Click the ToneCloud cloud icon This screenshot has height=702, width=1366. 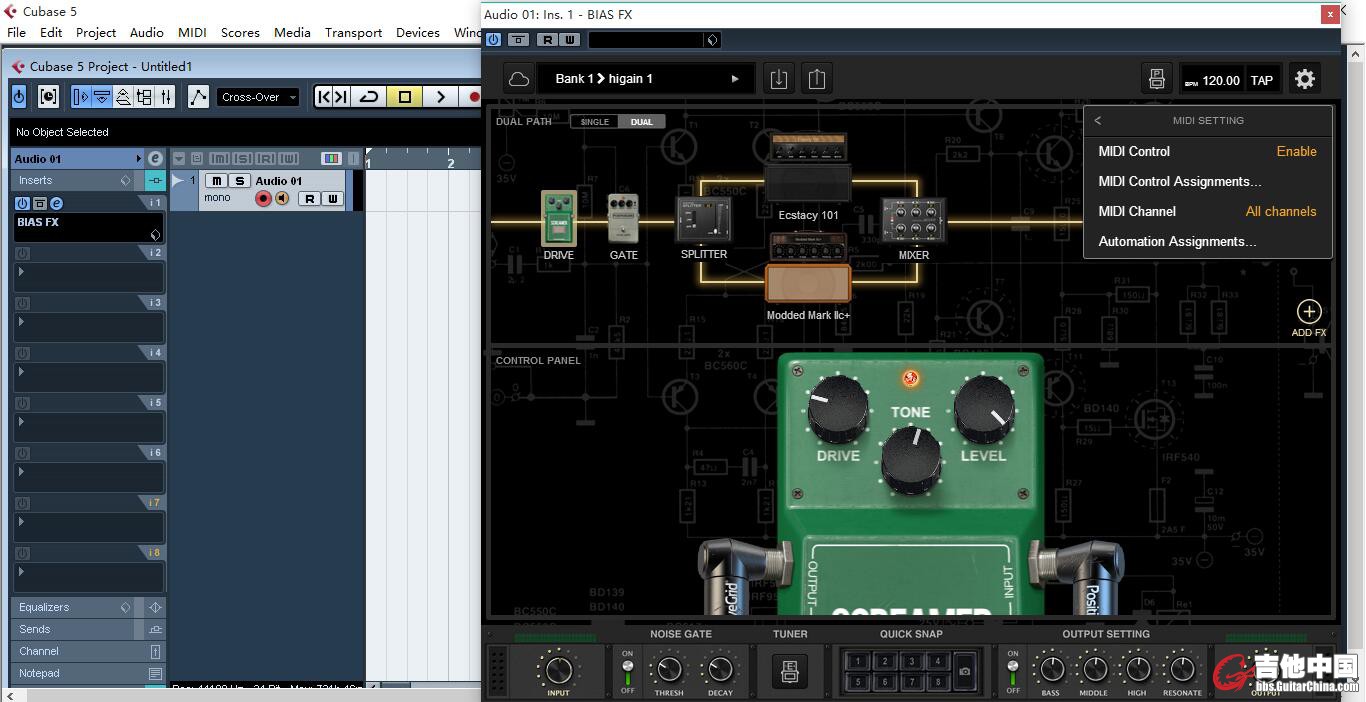pos(518,79)
